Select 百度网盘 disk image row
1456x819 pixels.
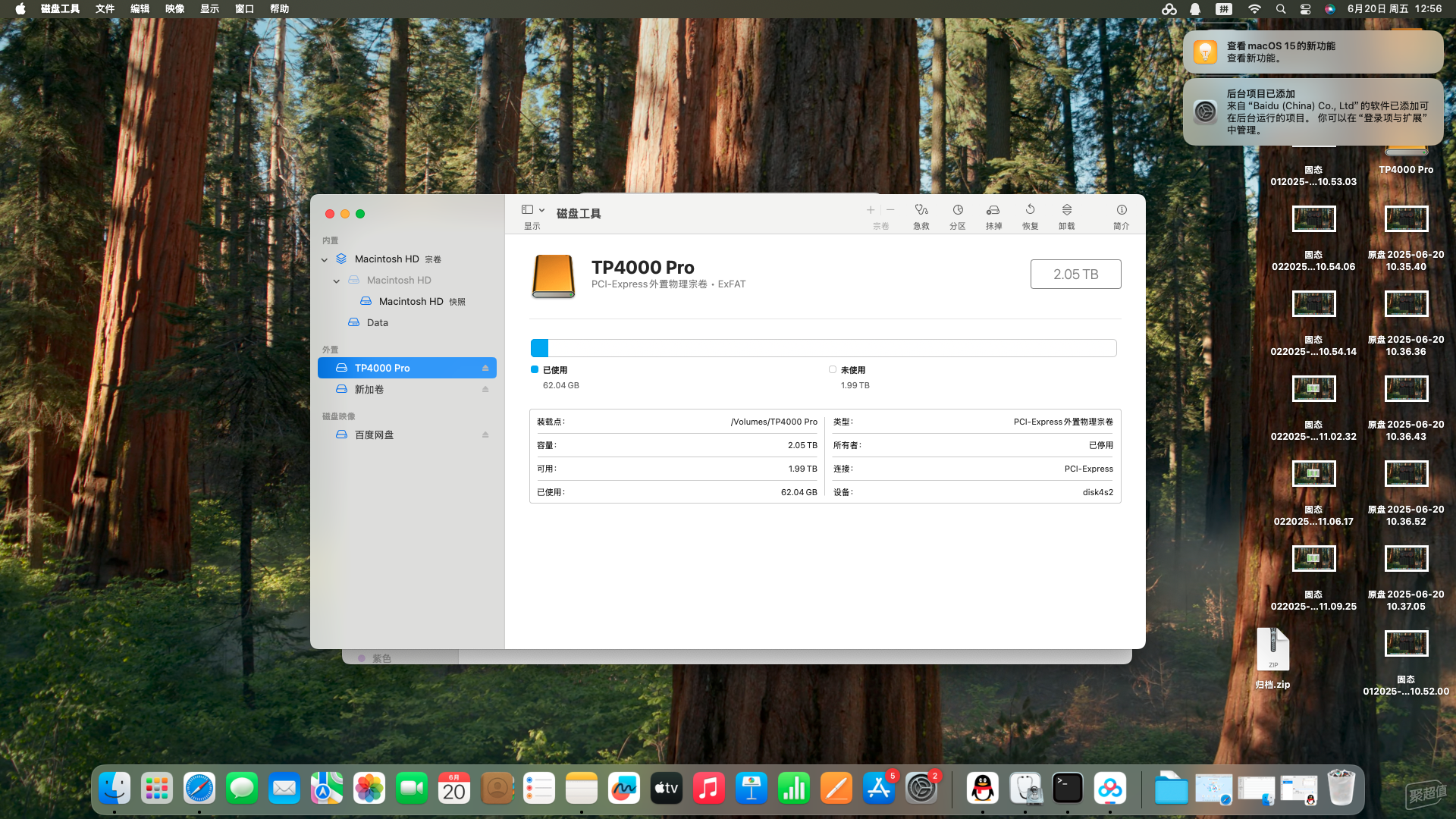coord(407,435)
